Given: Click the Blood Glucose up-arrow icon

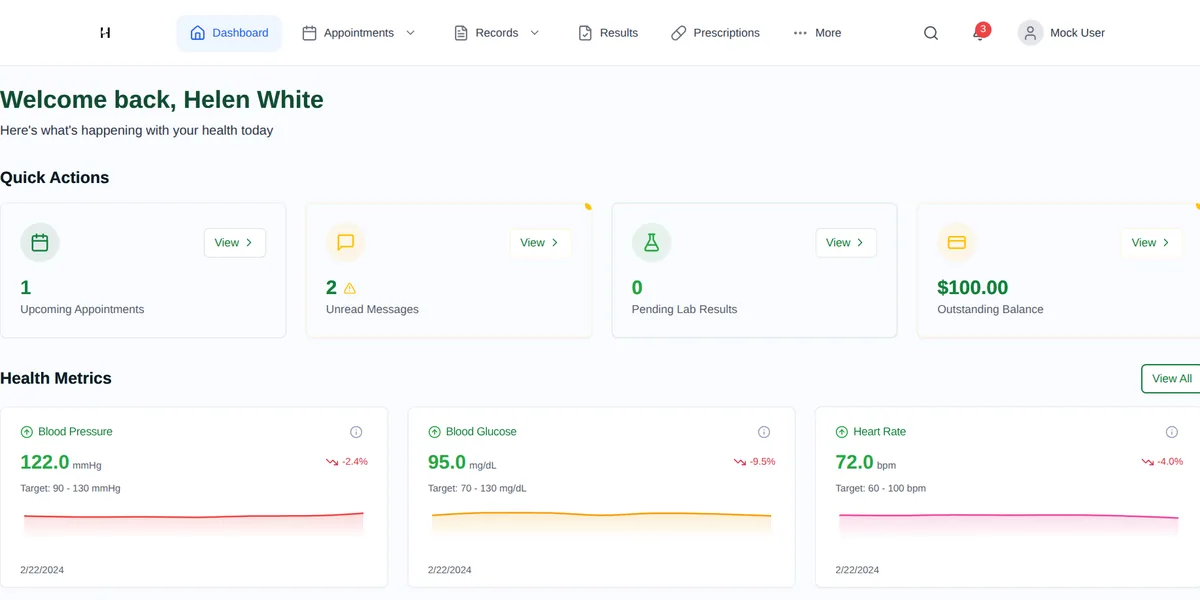Looking at the screenshot, I should [x=435, y=432].
